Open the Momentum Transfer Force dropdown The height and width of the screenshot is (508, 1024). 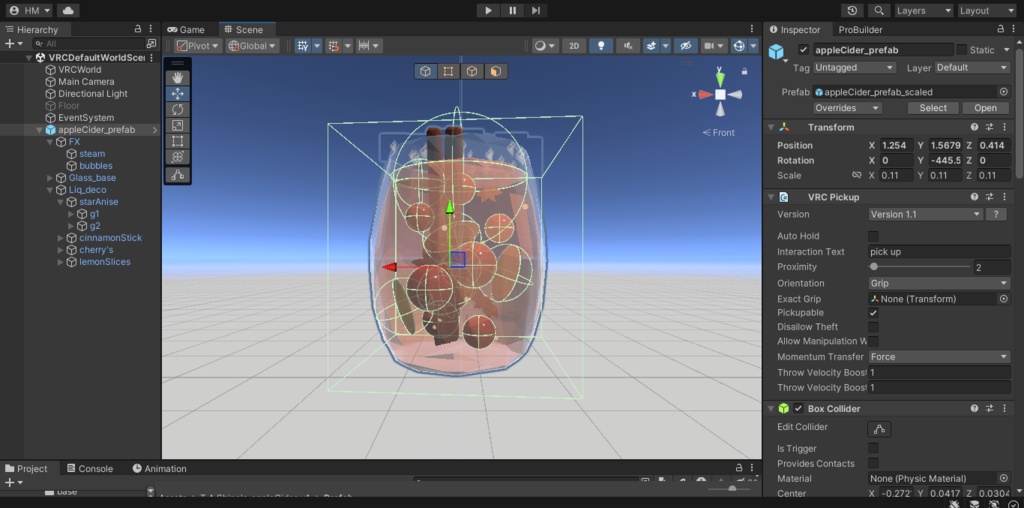[x=939, y=357]
